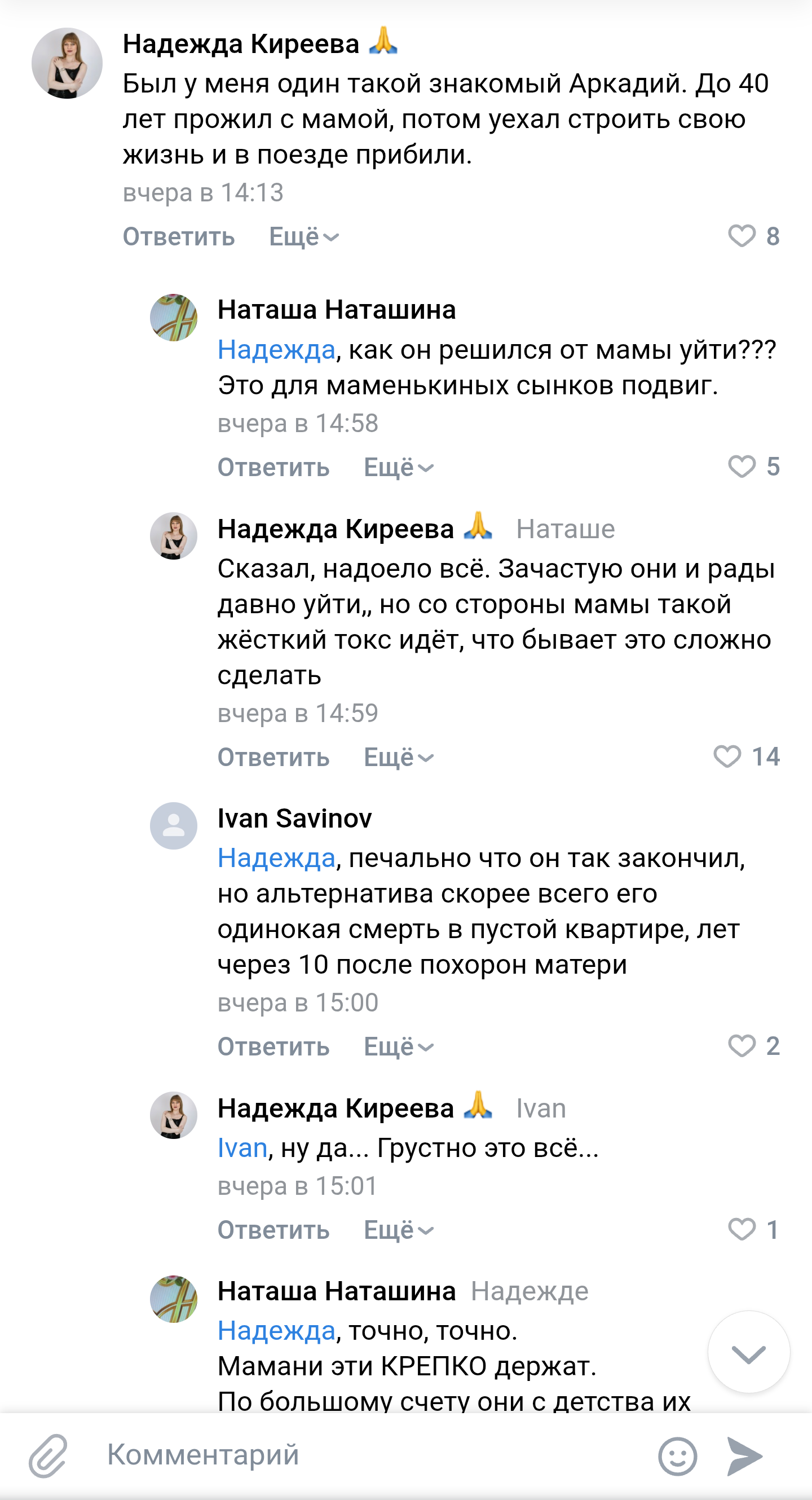The height and width of the screenshot is (1500, 812).
Task: Expand Ещё menu under the 14:13 comment
Action: [304, 237]
